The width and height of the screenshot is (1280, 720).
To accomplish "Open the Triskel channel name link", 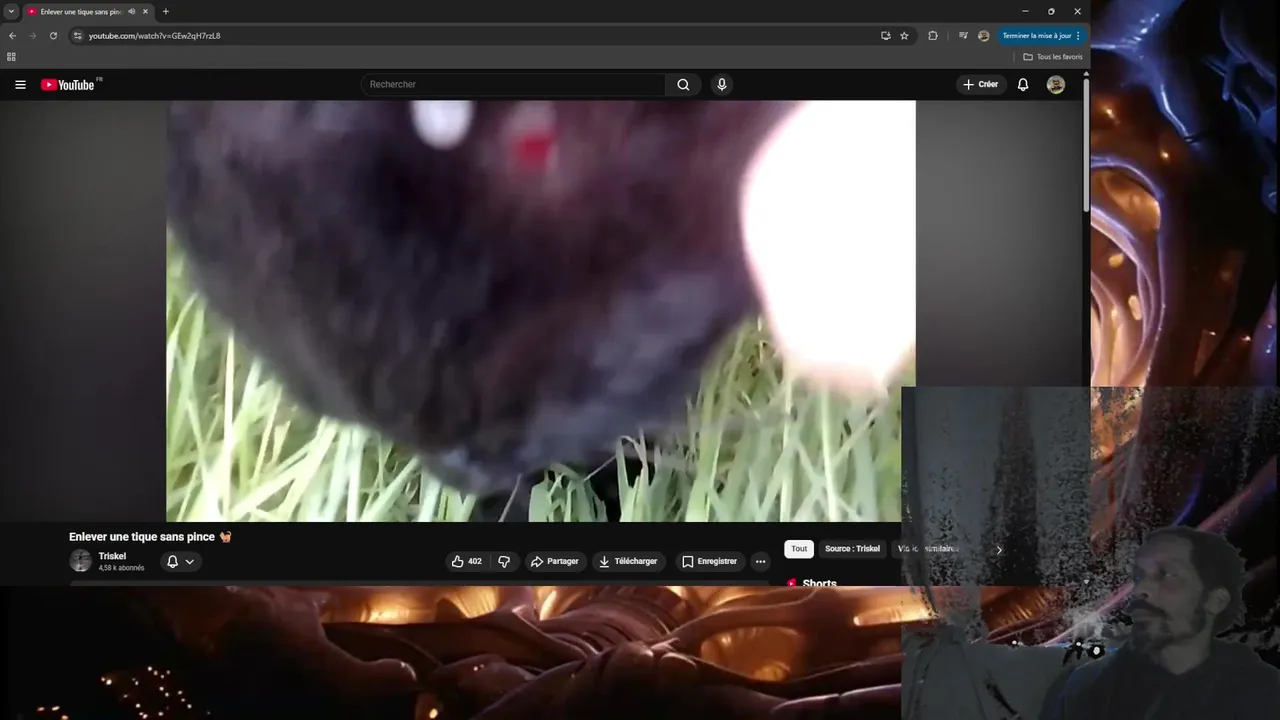I will [112, 556].
